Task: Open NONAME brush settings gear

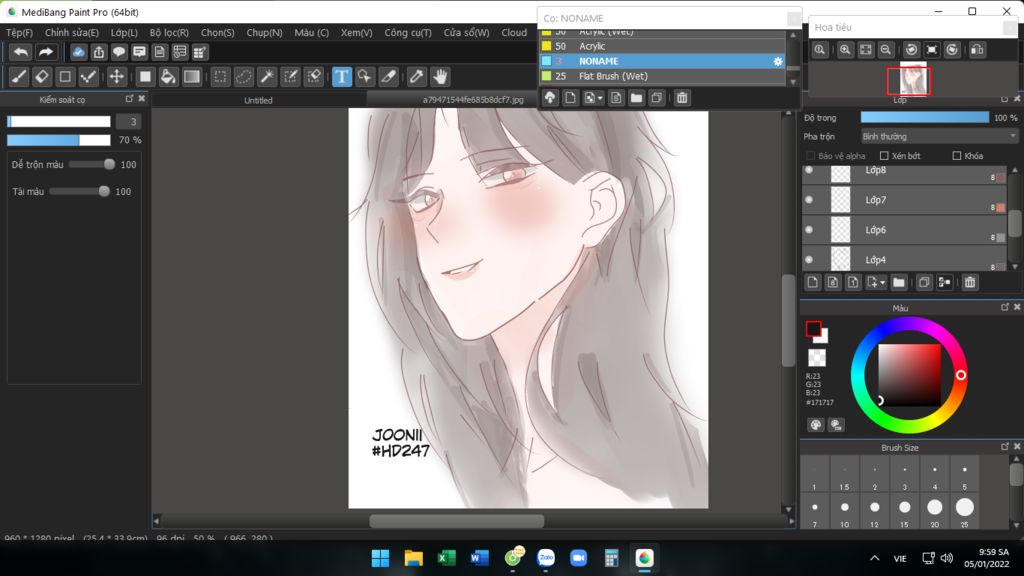Action: tap(778, 62)
